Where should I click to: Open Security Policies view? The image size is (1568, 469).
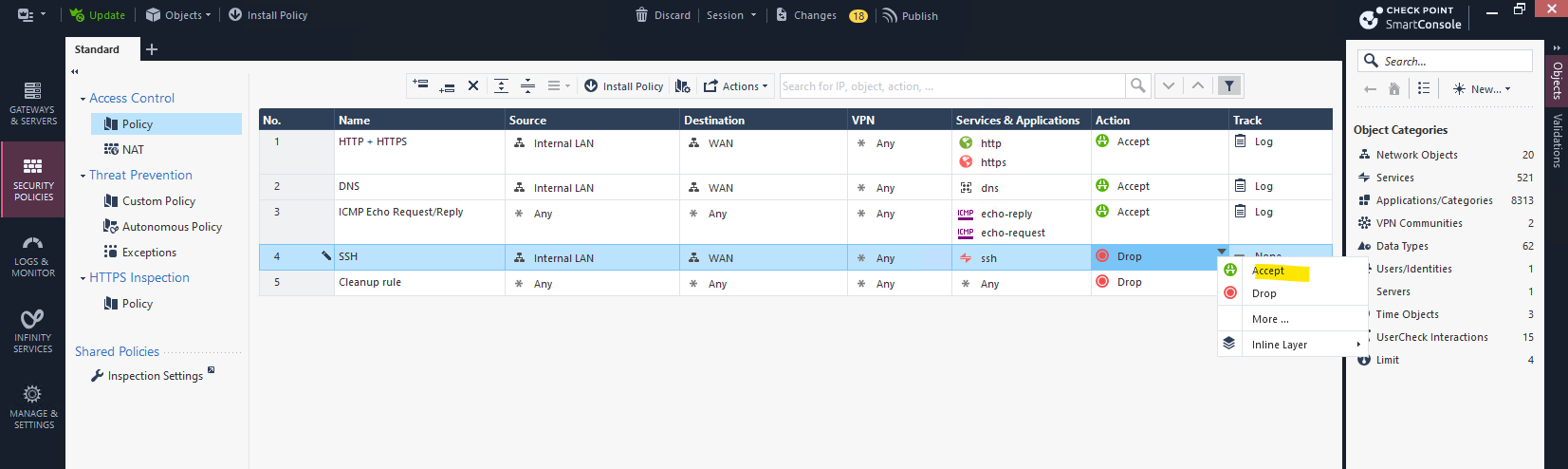(x=33, y=179)
